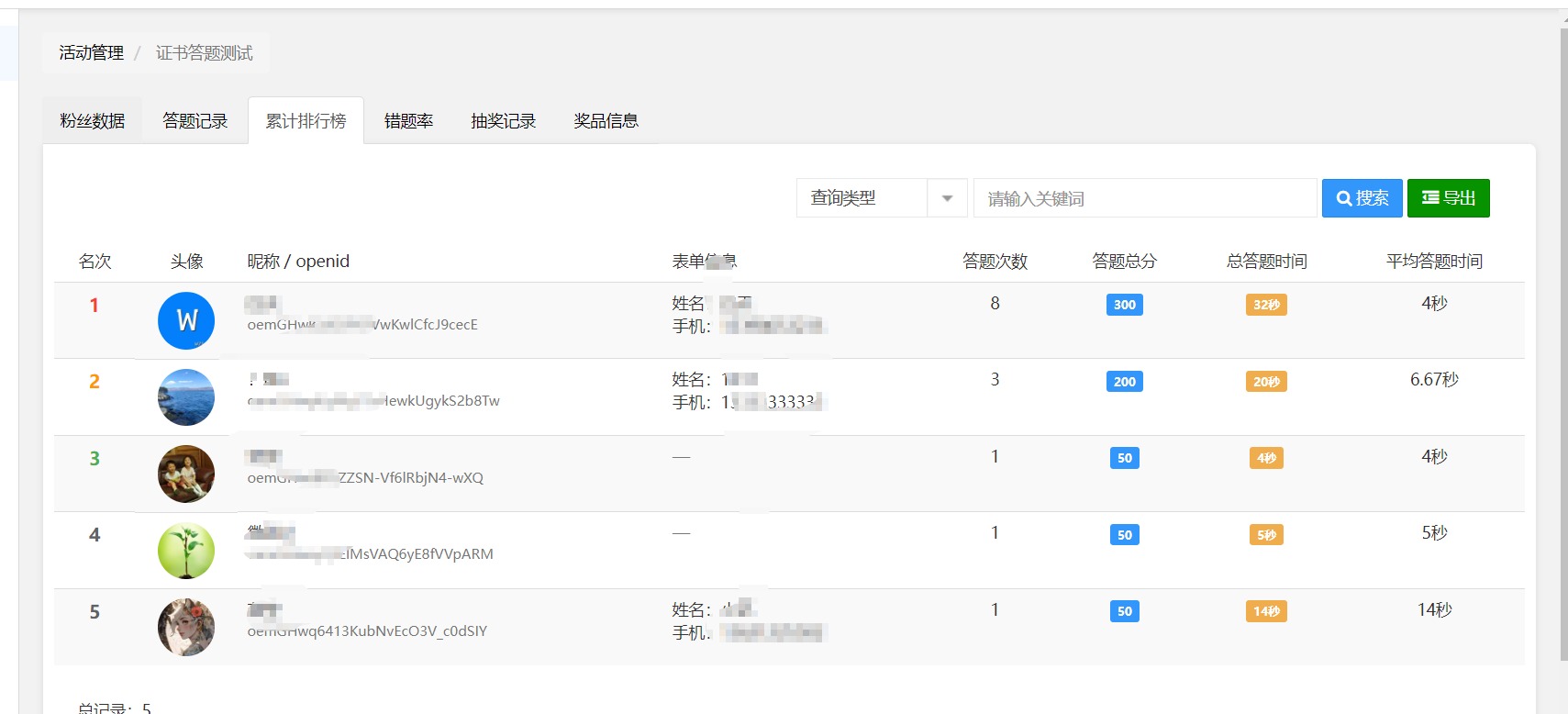Click openid ending in KubNvEcO3V_c0dSIY
The width and height of the screenshot is (1568, 714).
(367, 631)
